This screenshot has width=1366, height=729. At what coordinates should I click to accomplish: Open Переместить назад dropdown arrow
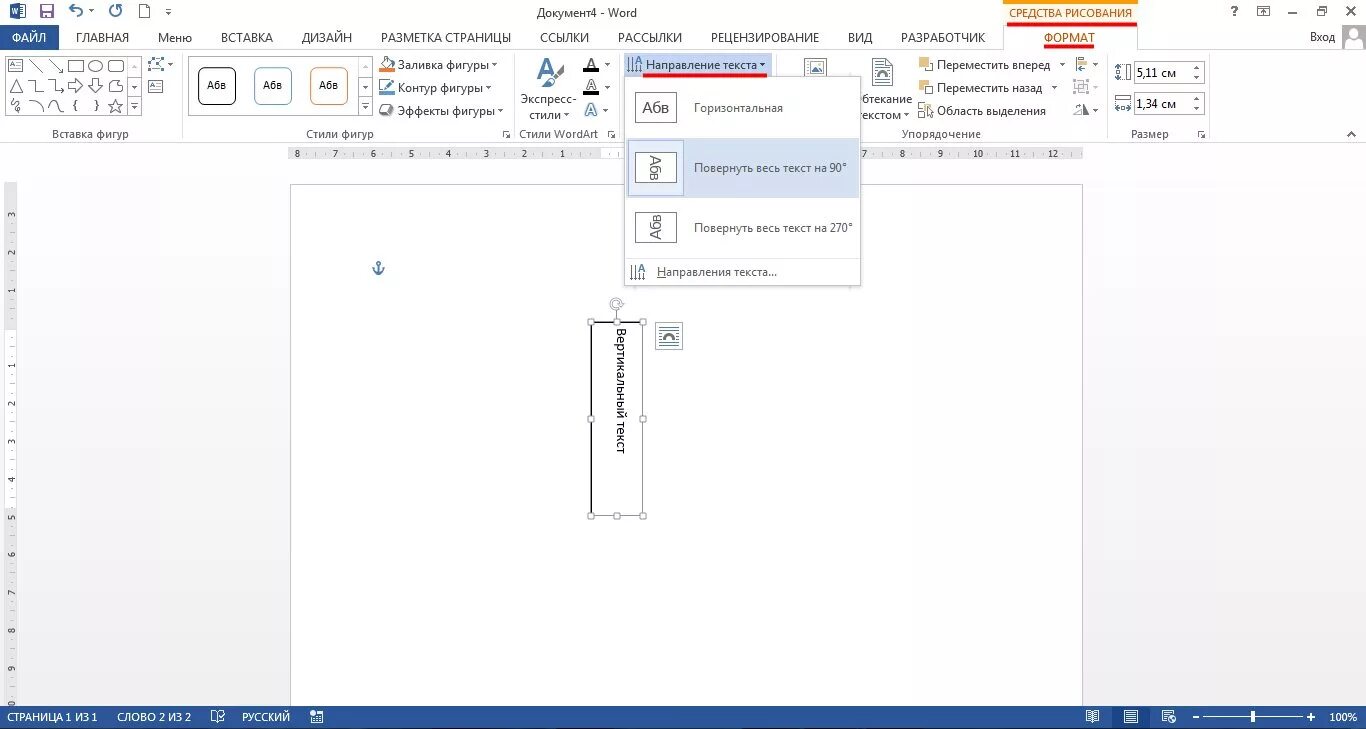point(1054,88)
